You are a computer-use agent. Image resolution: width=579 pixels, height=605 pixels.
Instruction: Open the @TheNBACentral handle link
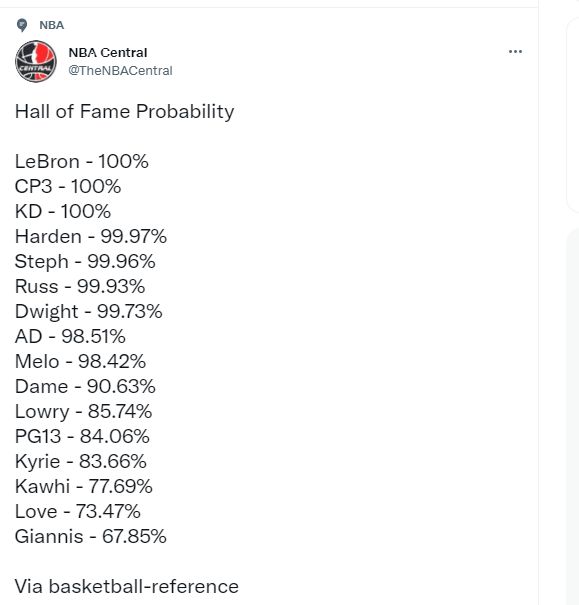coord(120,71)
